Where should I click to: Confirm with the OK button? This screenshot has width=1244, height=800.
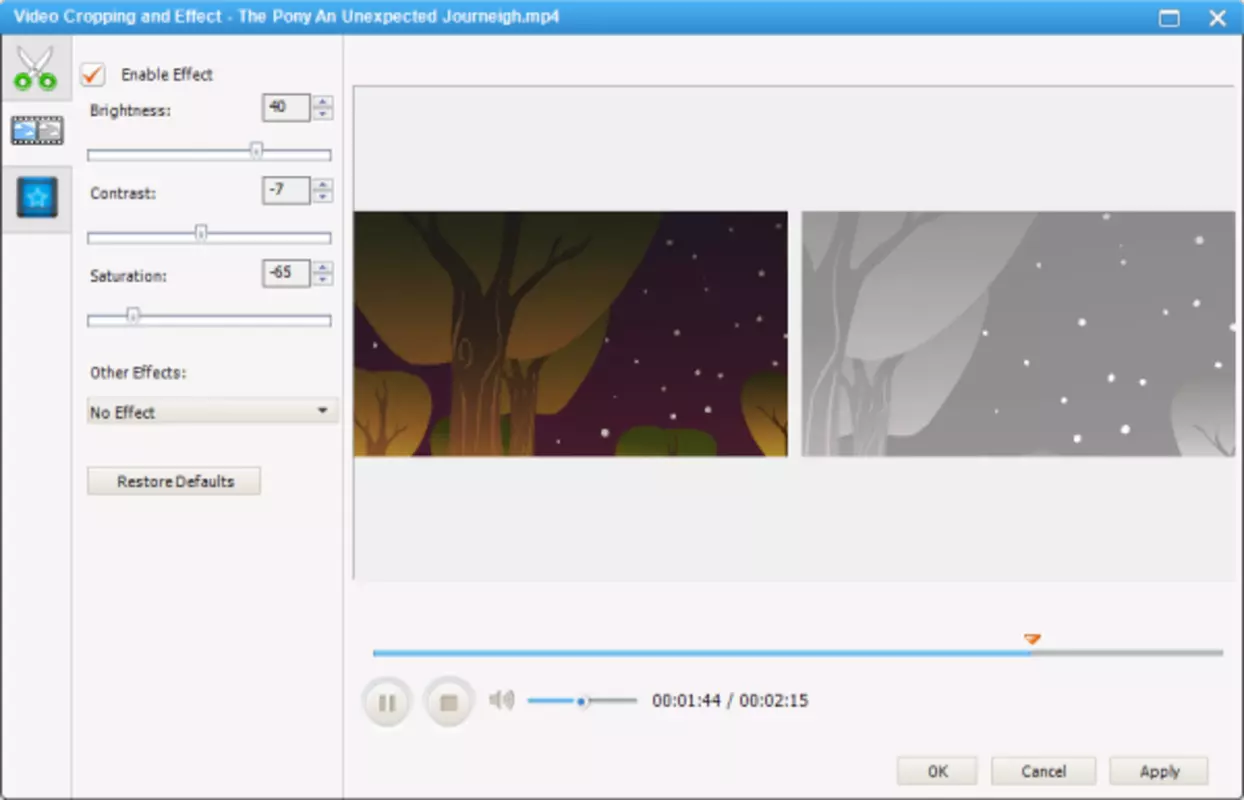pos(937,771)
